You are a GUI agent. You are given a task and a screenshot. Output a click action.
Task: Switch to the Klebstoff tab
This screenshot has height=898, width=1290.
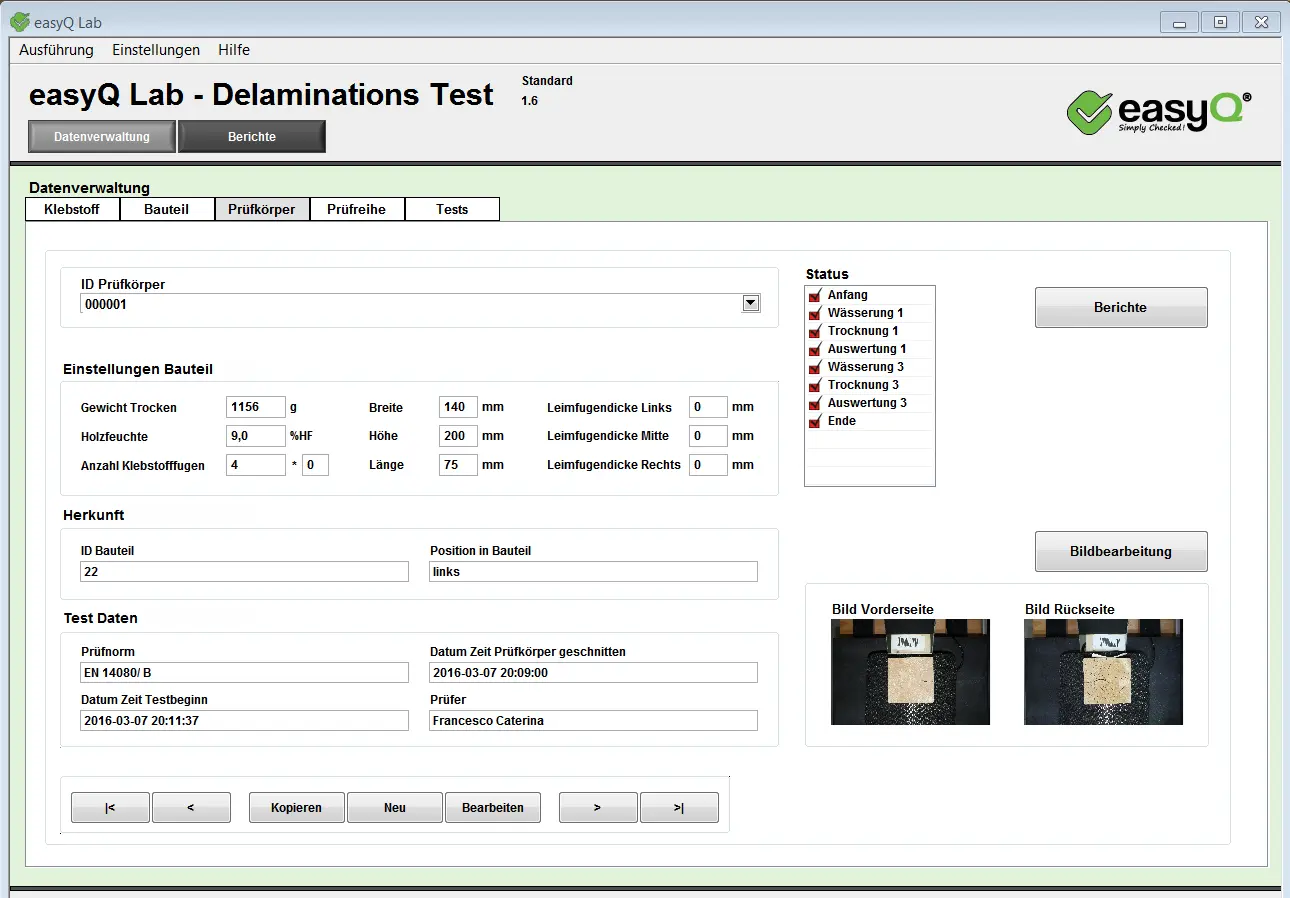pos(72,209)
